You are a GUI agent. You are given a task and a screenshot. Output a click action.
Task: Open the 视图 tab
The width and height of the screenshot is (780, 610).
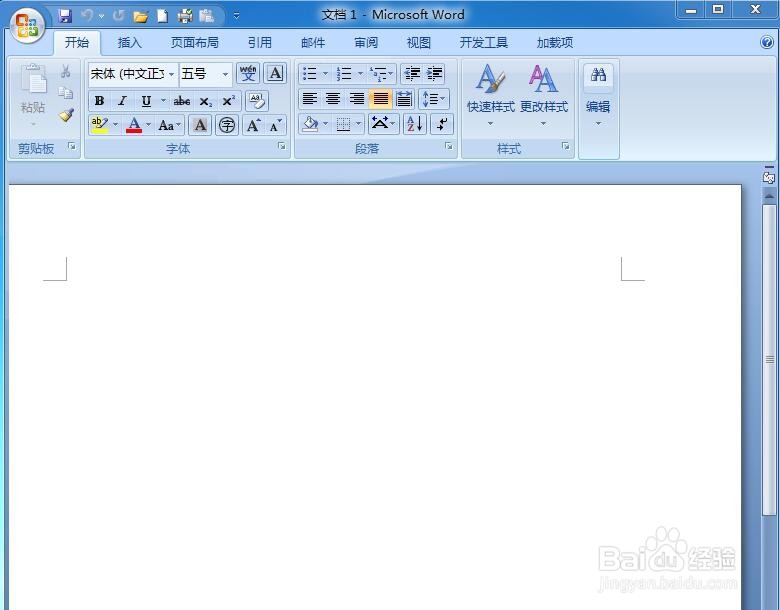point(418,43)
